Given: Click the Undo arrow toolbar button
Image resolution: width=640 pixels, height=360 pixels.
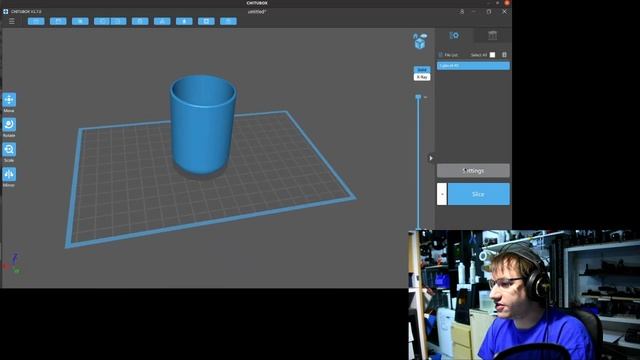Looking at the screenshot, I should 102,21.
